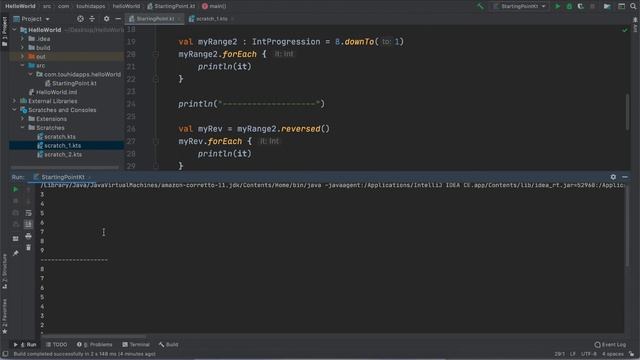
Task: Open the TODO tool window tab
Action: 56,344
